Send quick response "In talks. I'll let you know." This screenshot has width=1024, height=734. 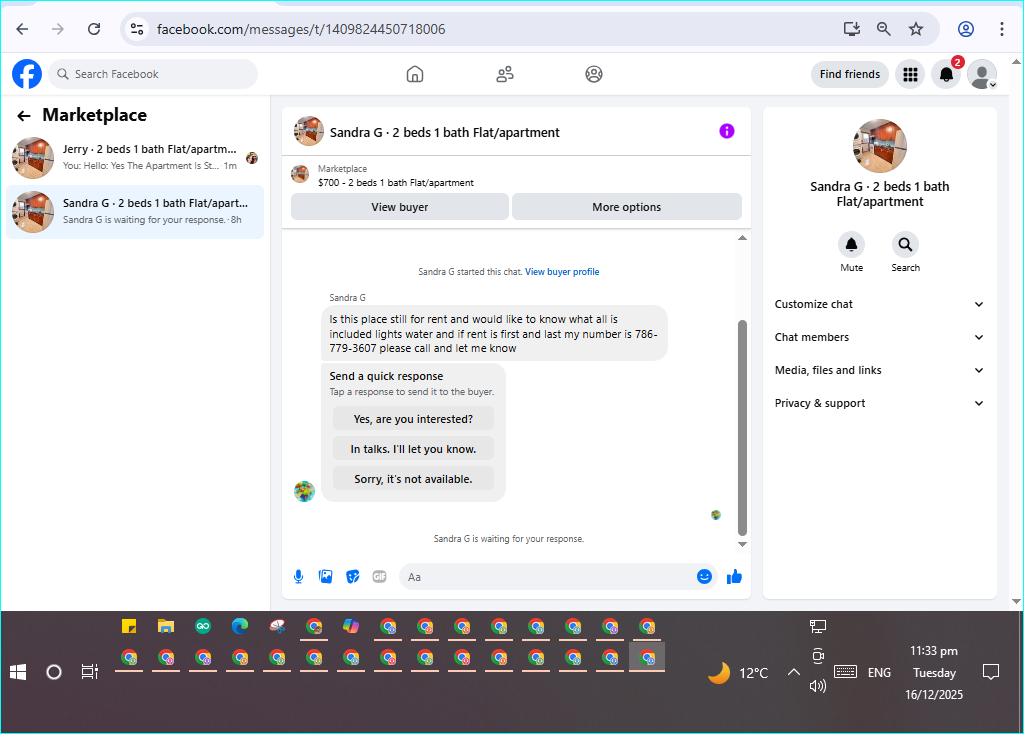coord(413,449)
